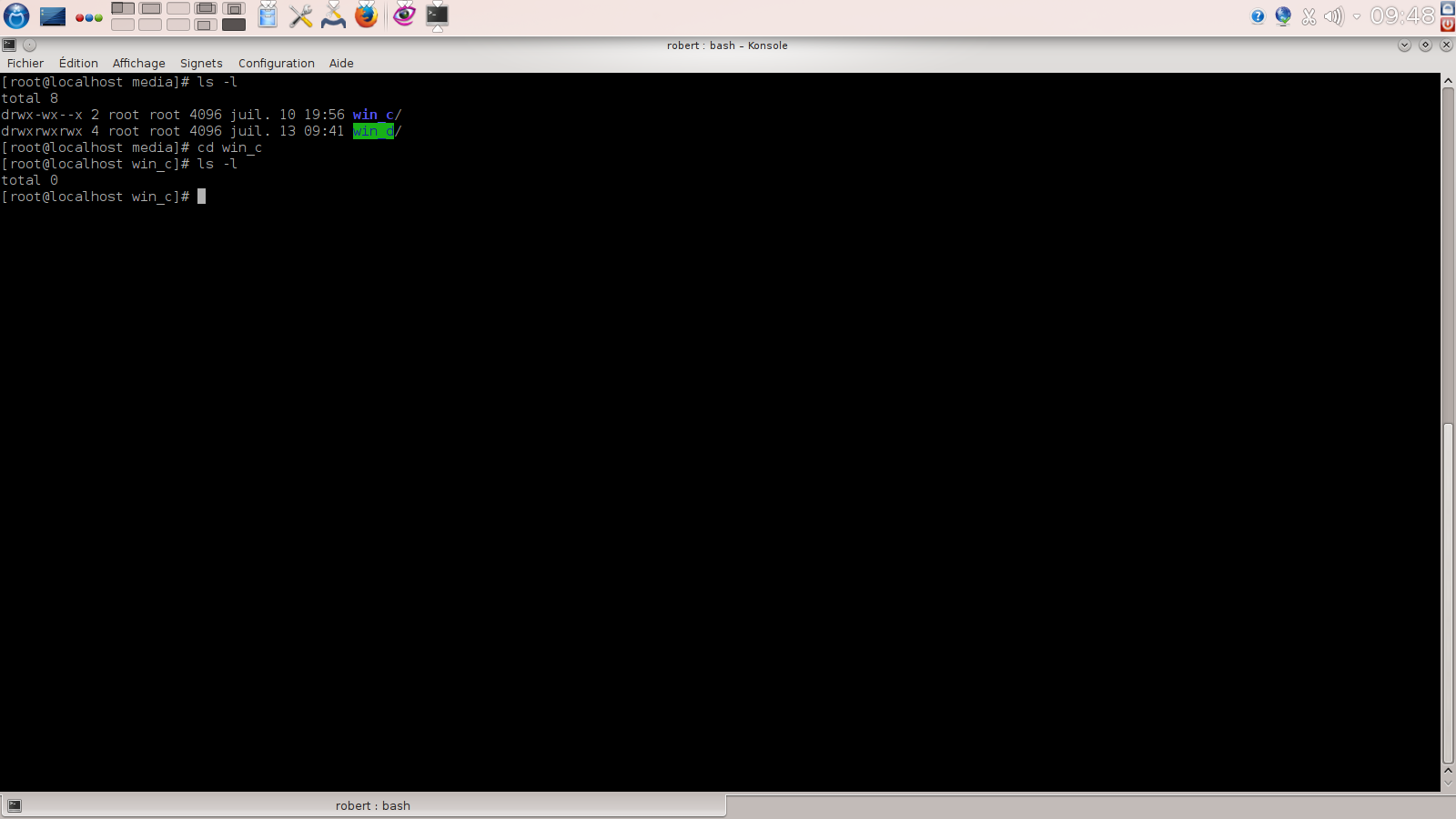Screen dimensions: 1456x819
Task: Switch to the dark active desktop in pager
Action: tap(234, 25)
